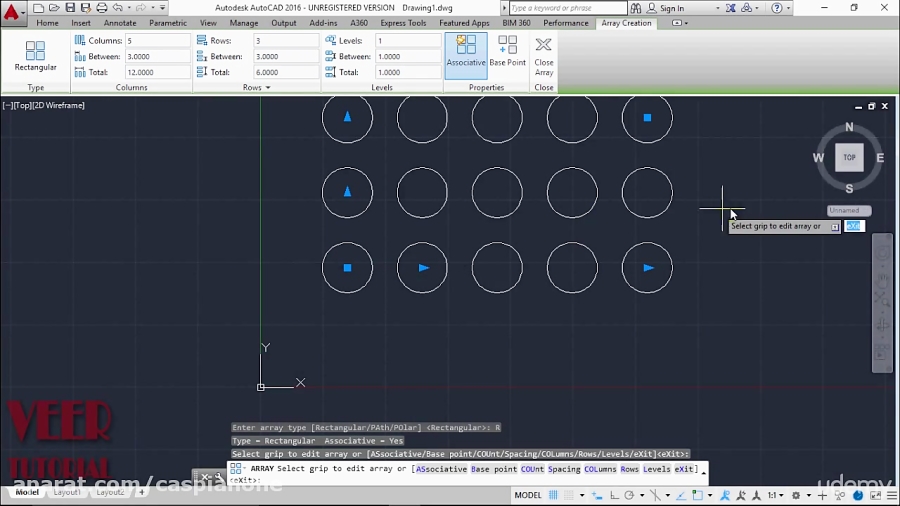Open the Home ribbon tab

tap(47, 23)
